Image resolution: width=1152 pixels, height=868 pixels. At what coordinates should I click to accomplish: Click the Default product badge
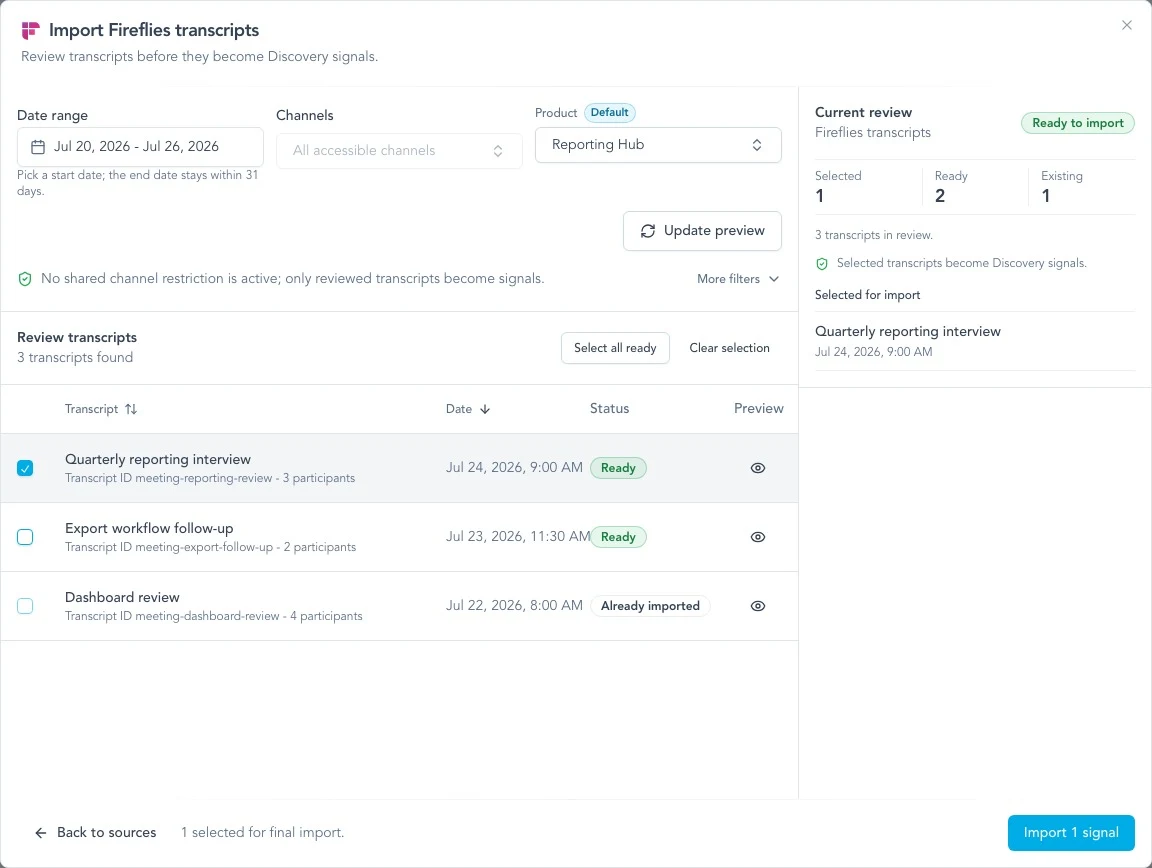coord(609,112)
